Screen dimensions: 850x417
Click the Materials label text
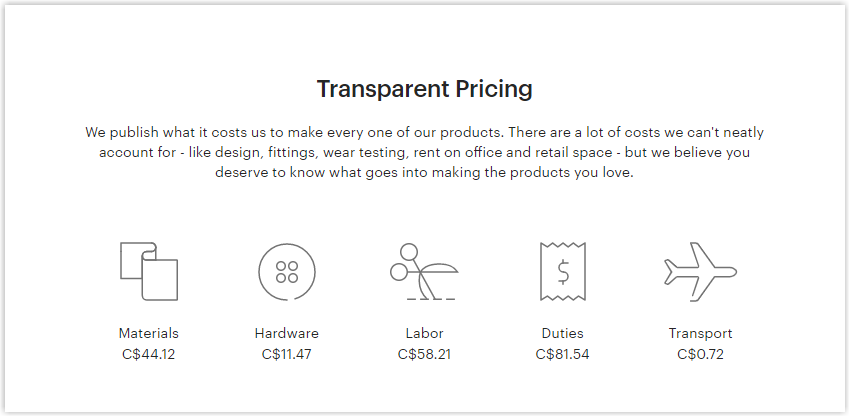[149, 333]
